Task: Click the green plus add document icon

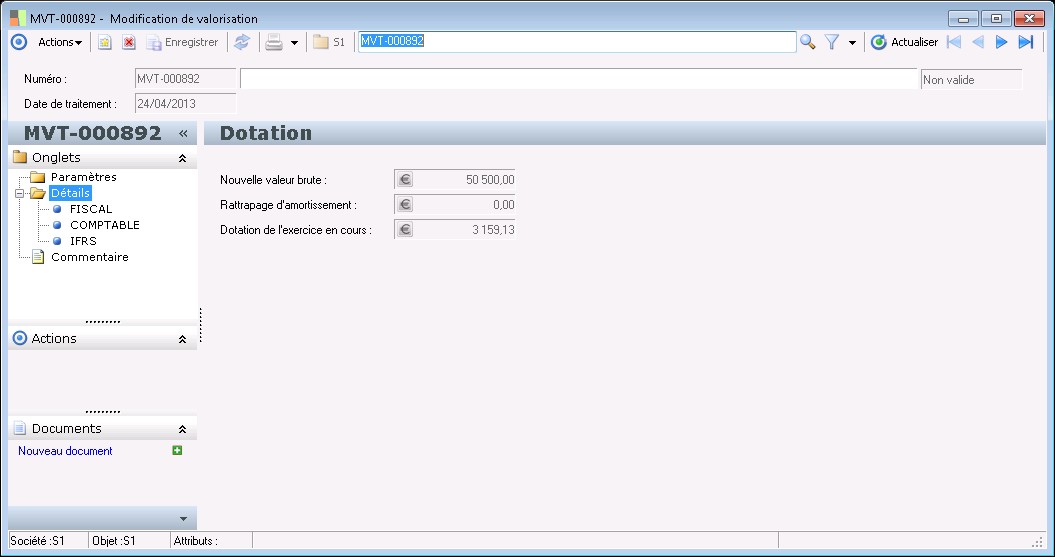Action: pos(177,450)
